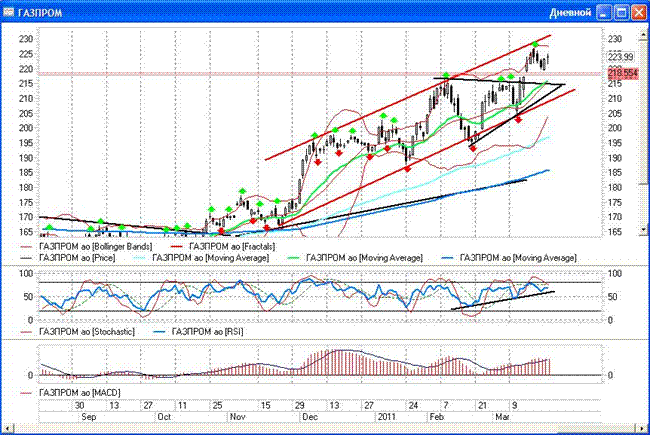The height and width of the screenshot is (435, 650).
Task: Select the green '[Moving Average]' legend entry
Action: coord(364,258)
